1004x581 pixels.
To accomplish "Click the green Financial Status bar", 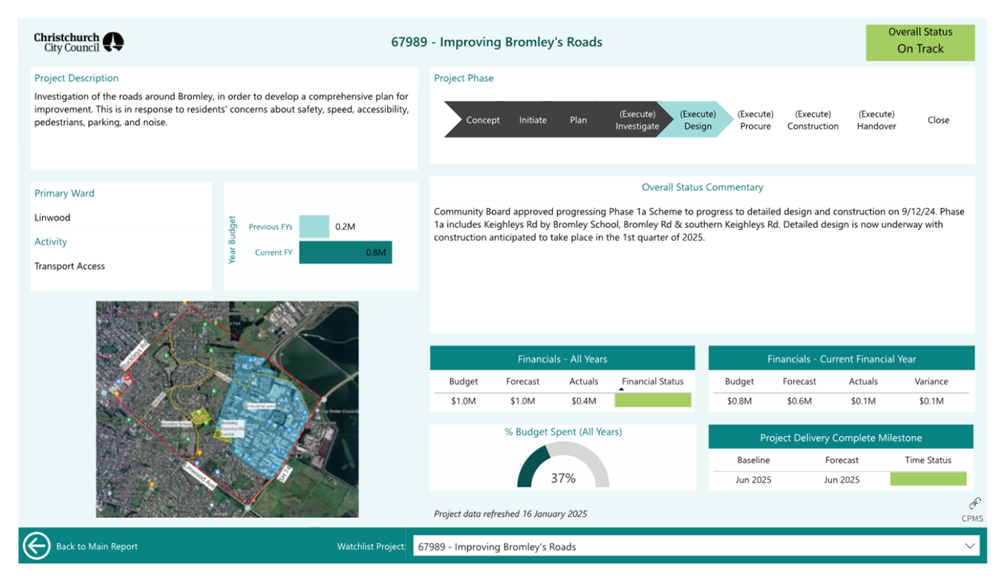I will pos(652,401).
